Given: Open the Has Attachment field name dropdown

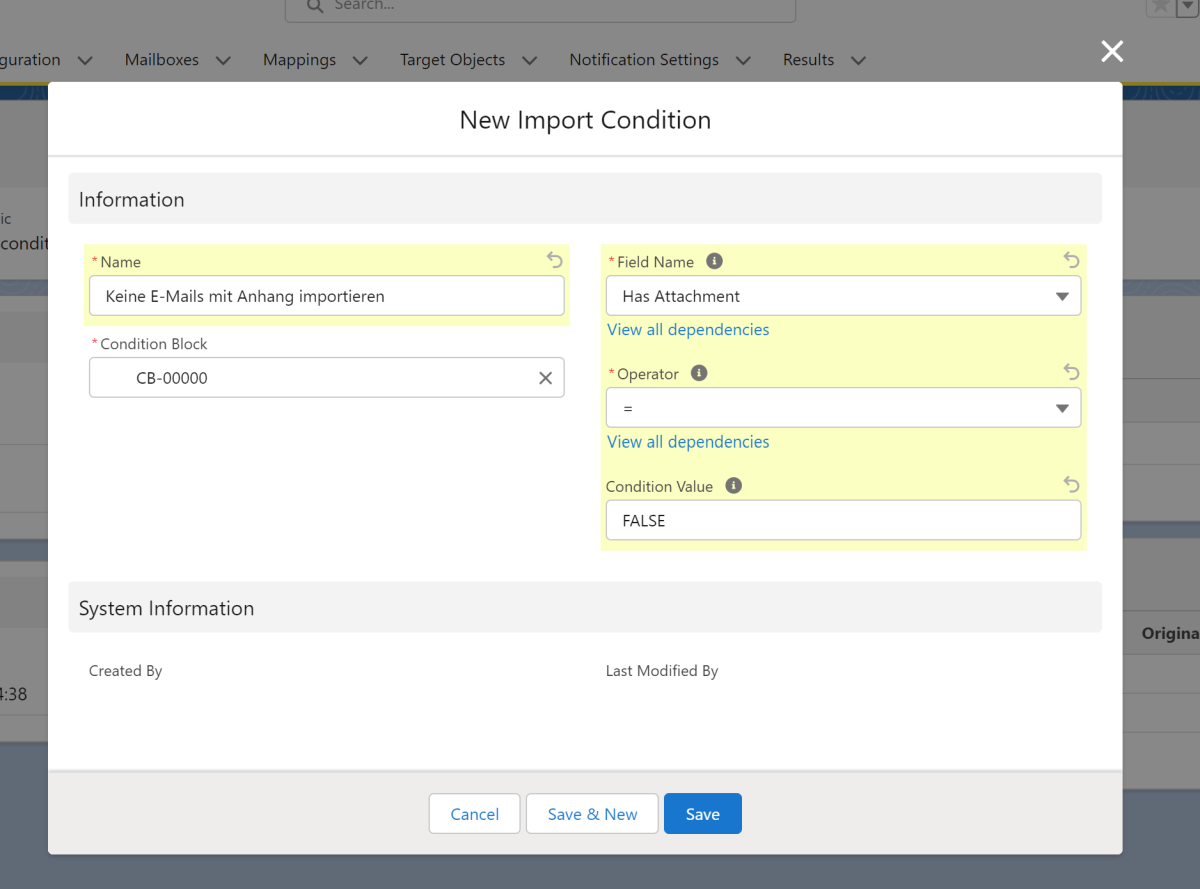Looking at the screenshot, I should tap(843, 296).
